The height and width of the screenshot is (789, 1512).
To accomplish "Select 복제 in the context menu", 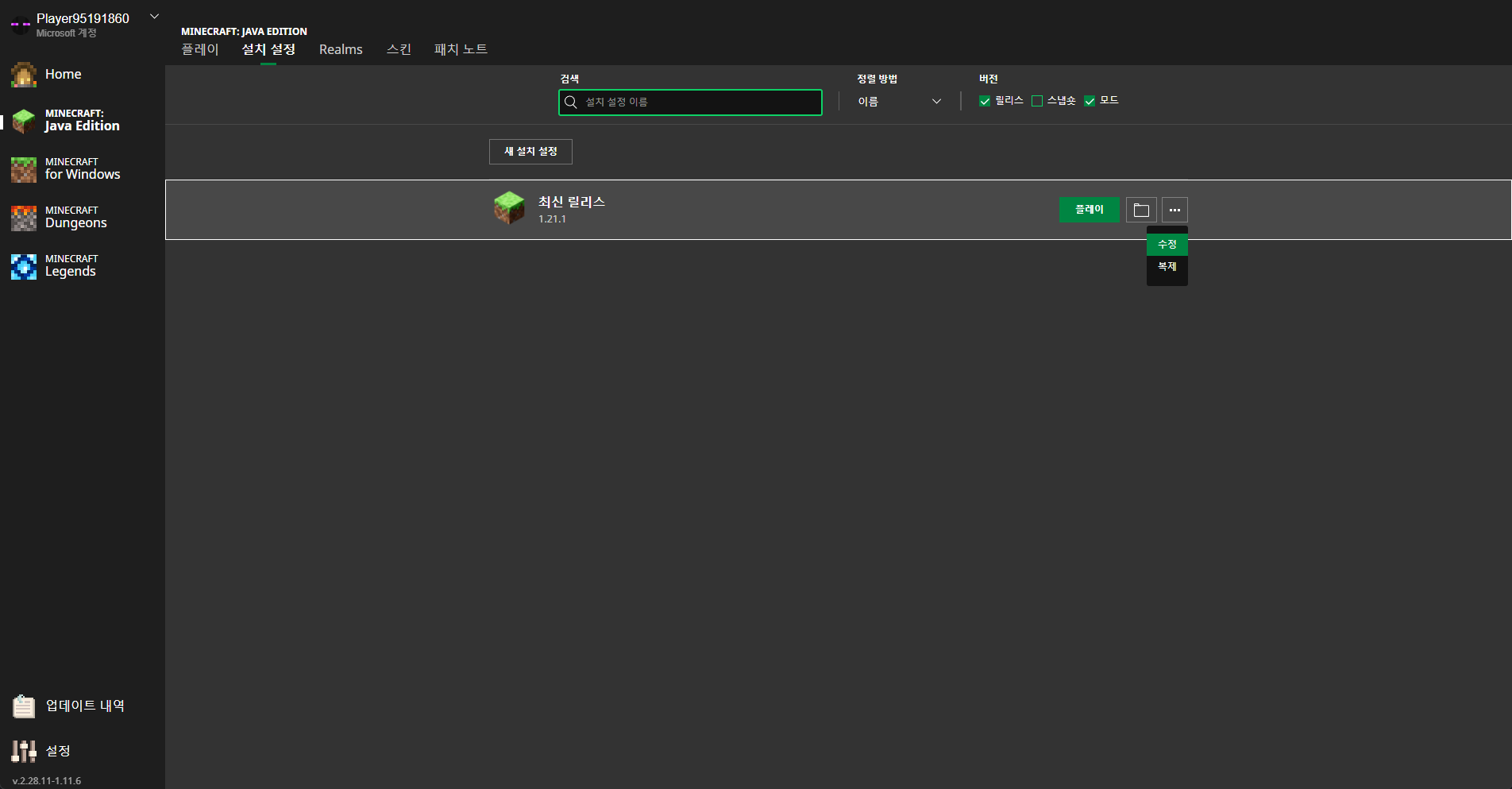I will coord(1167,267).
